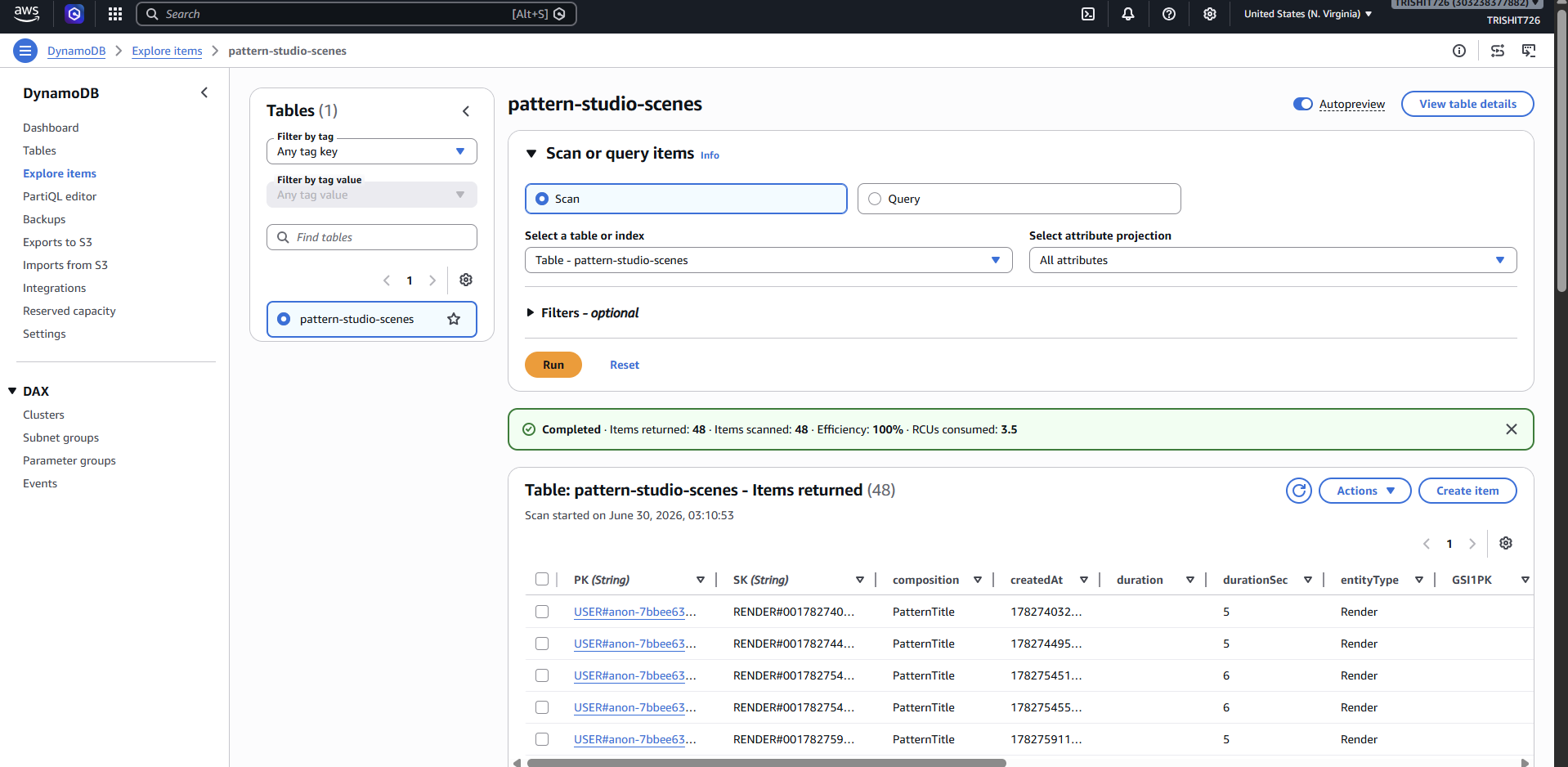
Task: Open the preferences sliders icon near breadcrumb
Action: 1498,51
